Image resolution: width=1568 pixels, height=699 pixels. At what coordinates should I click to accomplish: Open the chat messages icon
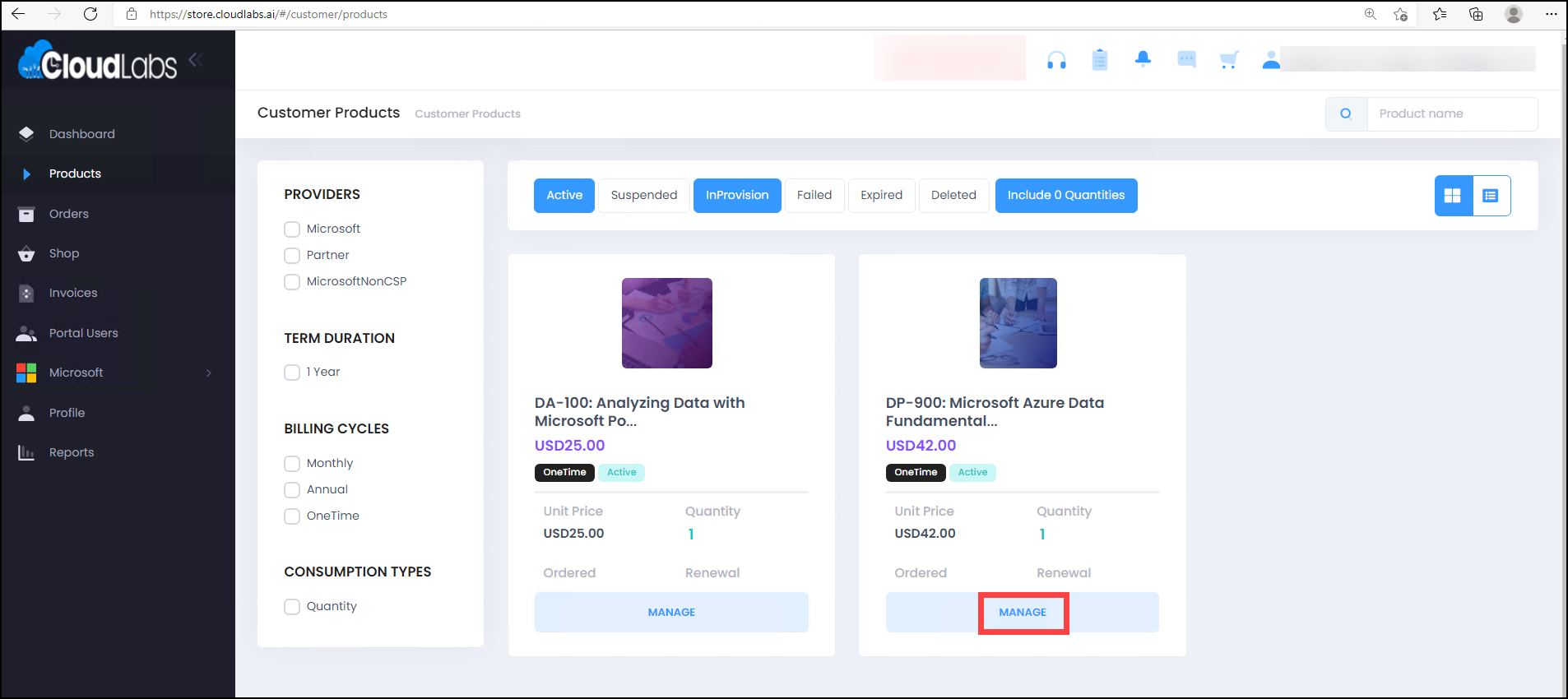coord(1186,59)
